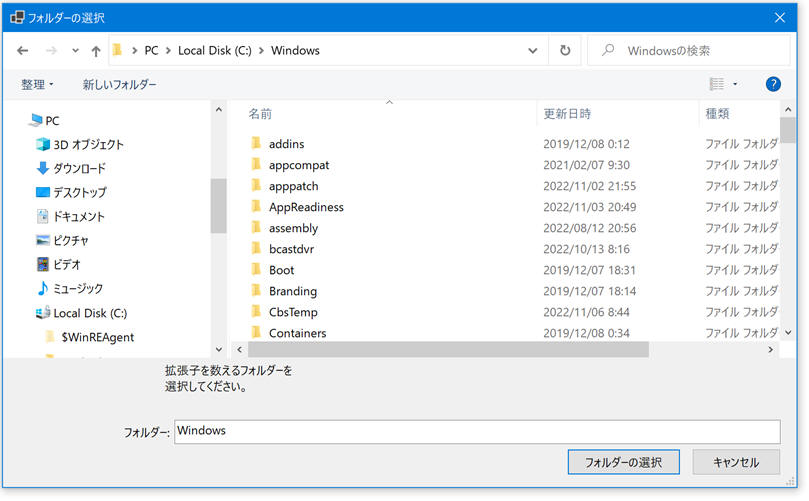Image resolution: width=809 pixels, height=501 pixels.
Task: Go up one folder level
Action: pyautogui.click(x=96, y=51)
